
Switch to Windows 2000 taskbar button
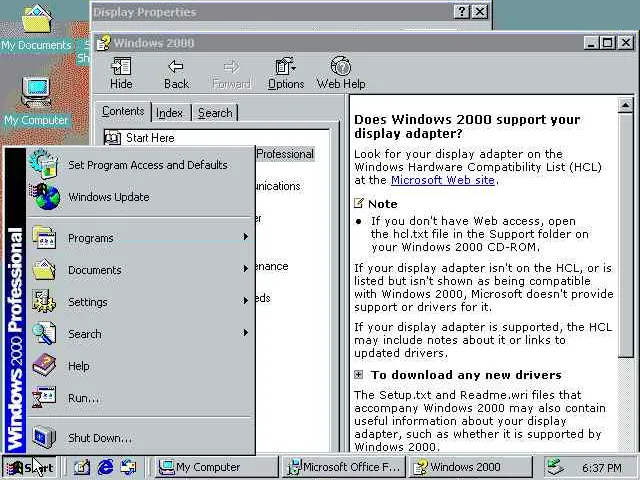pos(471,467)
